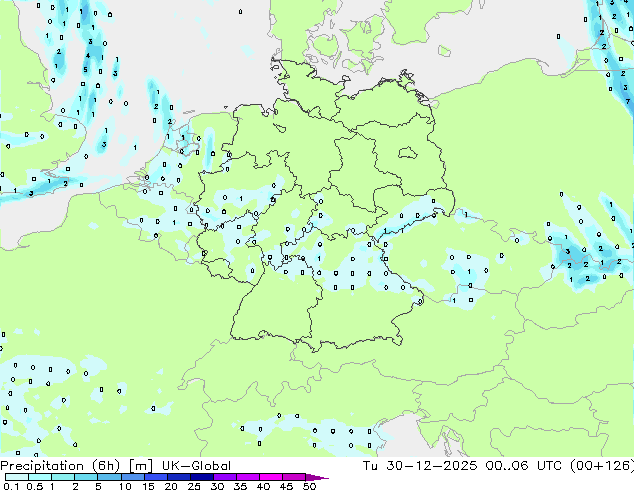Pick the 5–10 legend color swatch

tap(109, 477)
